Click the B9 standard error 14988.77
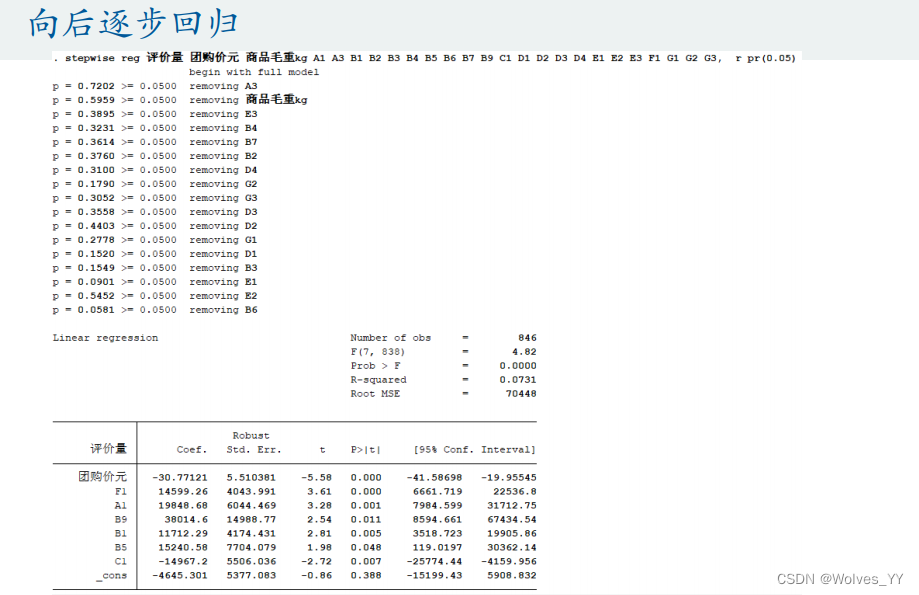 (251, 520)
